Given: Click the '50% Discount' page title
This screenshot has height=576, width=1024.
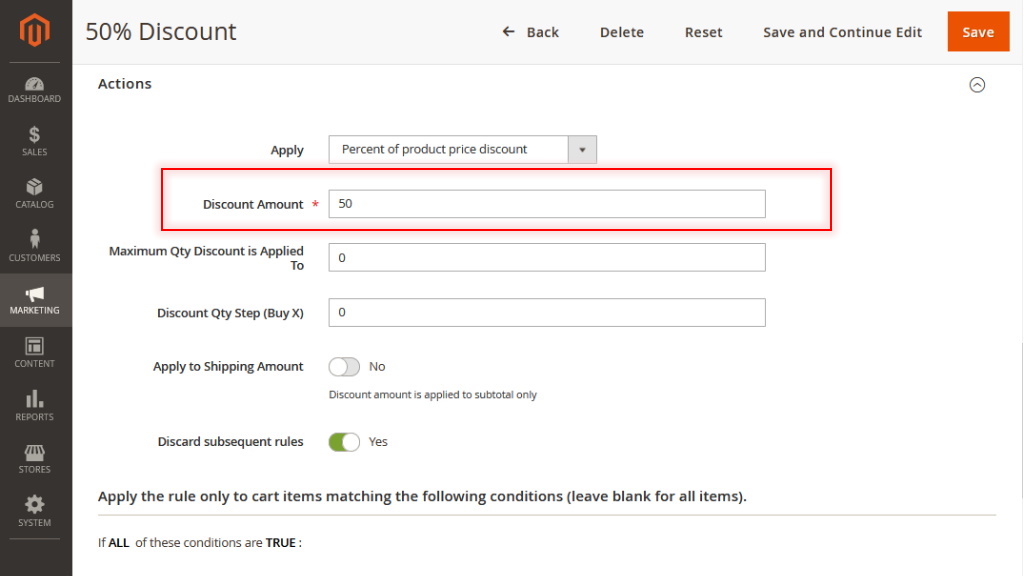Looking at the screenshot, I should point(161,31).
